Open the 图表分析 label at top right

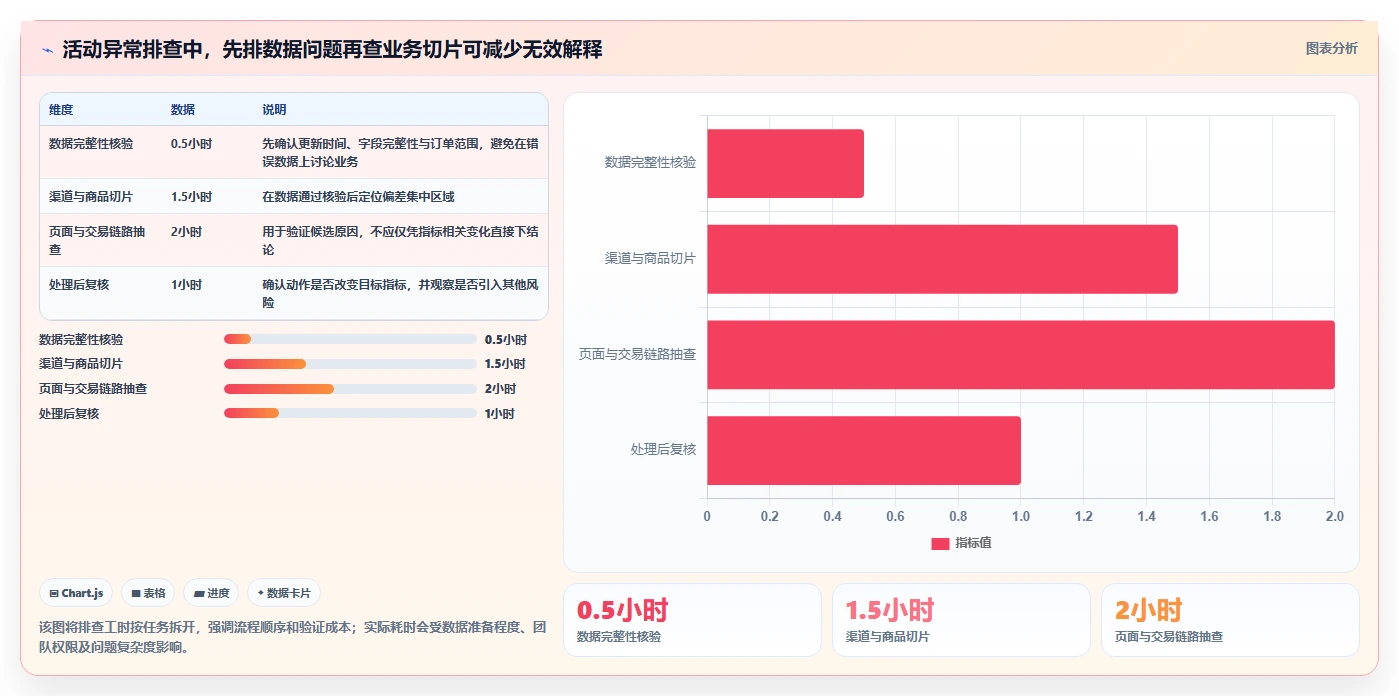coord(1331,48)
